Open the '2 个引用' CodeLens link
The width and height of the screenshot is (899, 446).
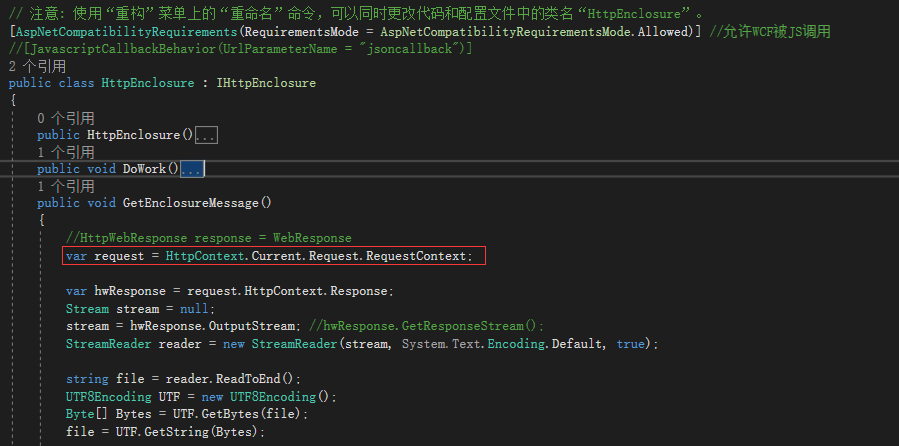coord(37,66)
